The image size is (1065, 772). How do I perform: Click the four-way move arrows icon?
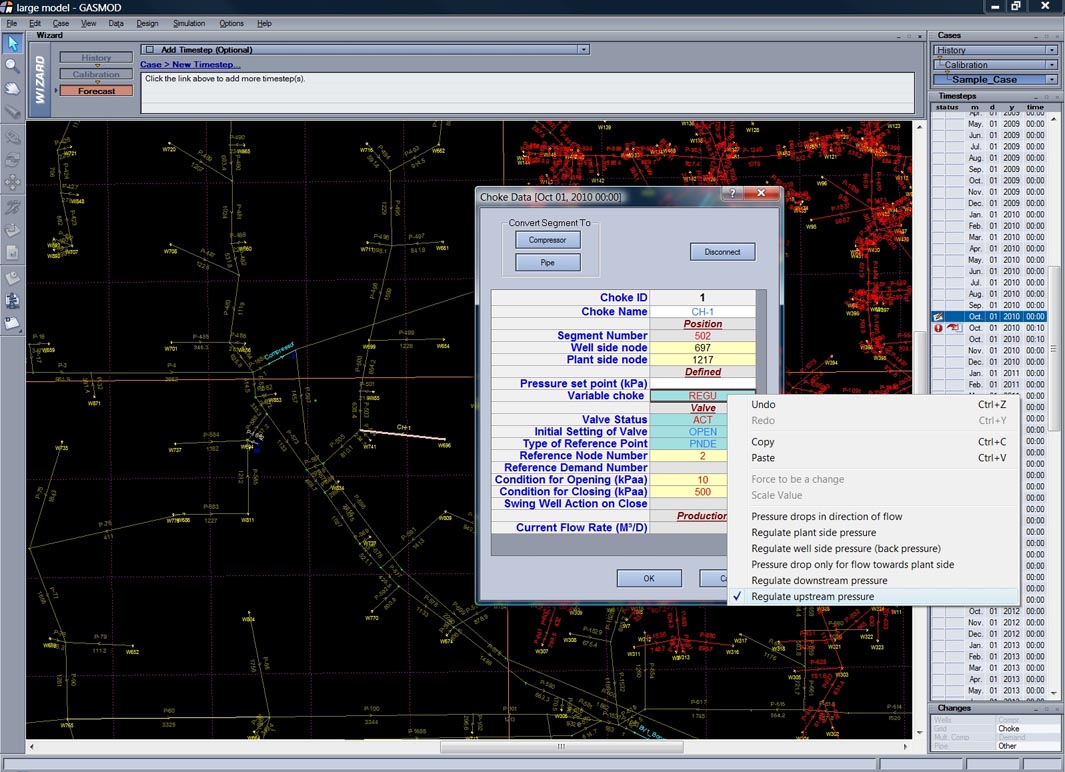point(13,182)
